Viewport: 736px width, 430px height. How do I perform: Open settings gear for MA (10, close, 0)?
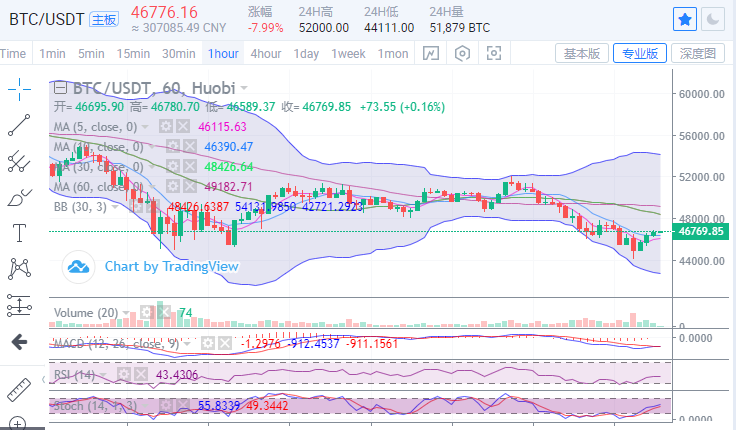[173, 146]
